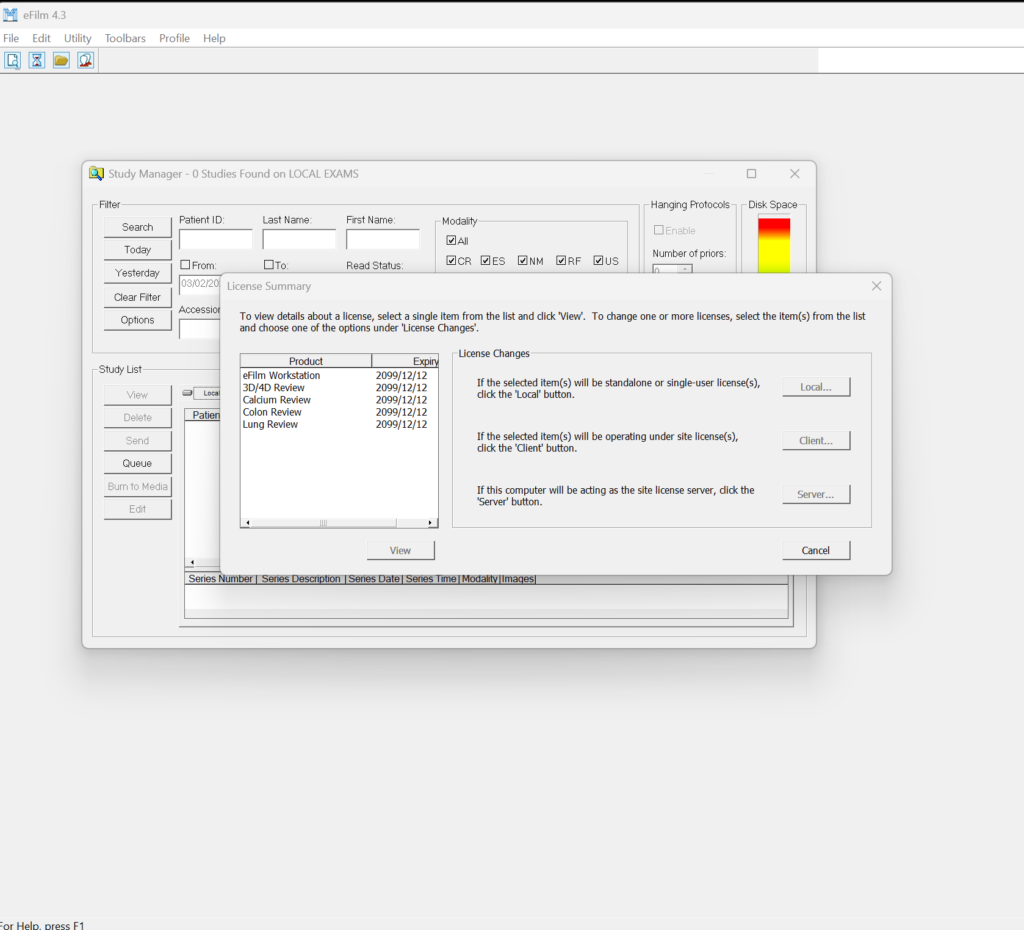1024x930 pixels.
Task: Click the Series Date column header
Action: (x=374, y=579)
